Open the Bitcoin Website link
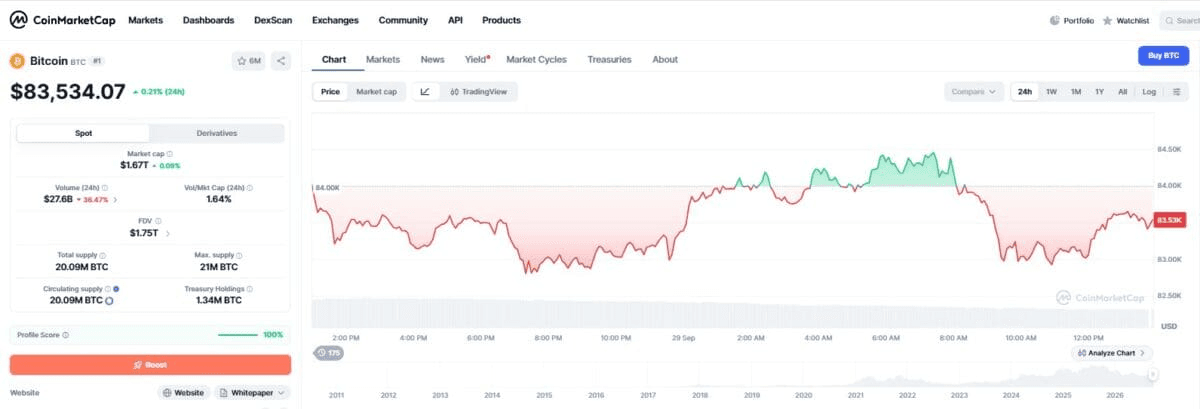The image size is (1200, 409). [x=183, y=393]
